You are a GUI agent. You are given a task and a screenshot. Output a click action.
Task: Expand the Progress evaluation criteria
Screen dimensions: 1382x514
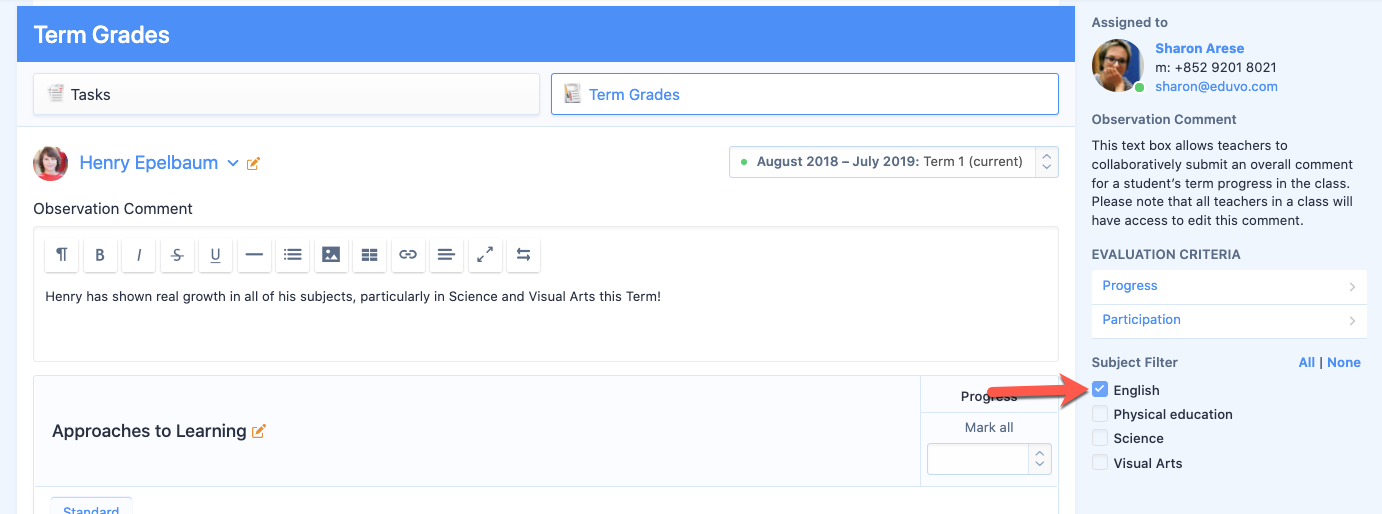(x=1229, y=286)
